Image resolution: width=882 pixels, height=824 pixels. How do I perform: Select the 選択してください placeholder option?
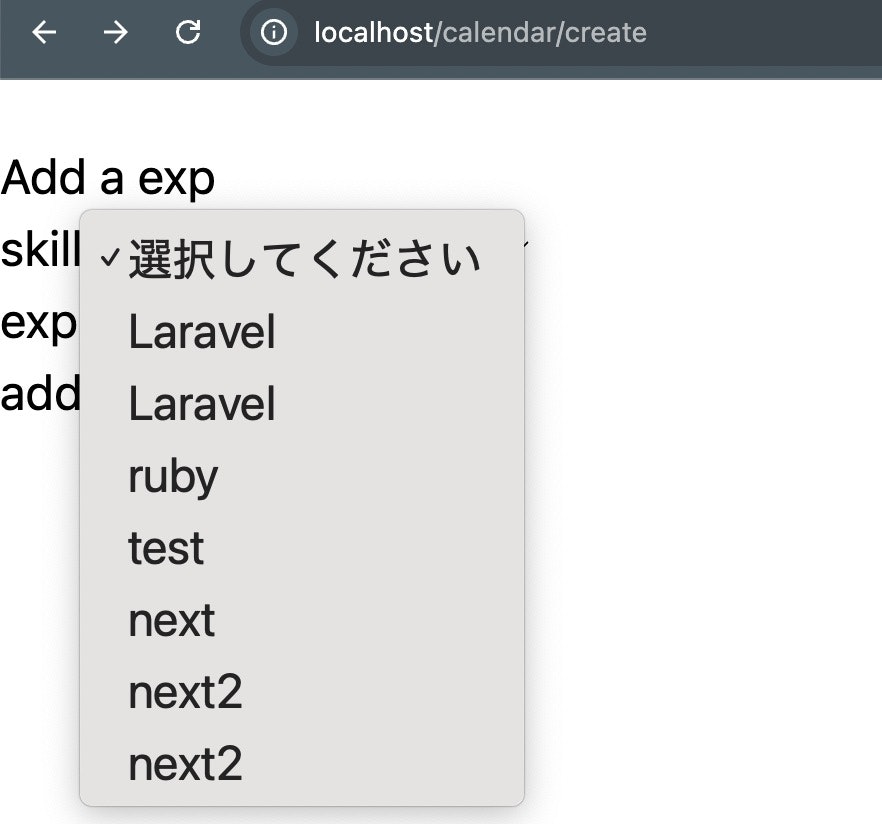click(x=302, y=259)
